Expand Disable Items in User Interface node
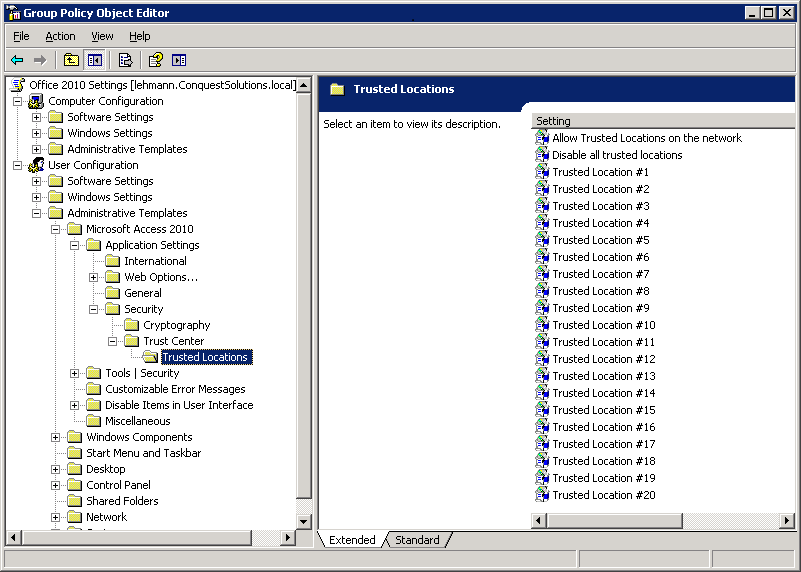 tap(74, 405)
